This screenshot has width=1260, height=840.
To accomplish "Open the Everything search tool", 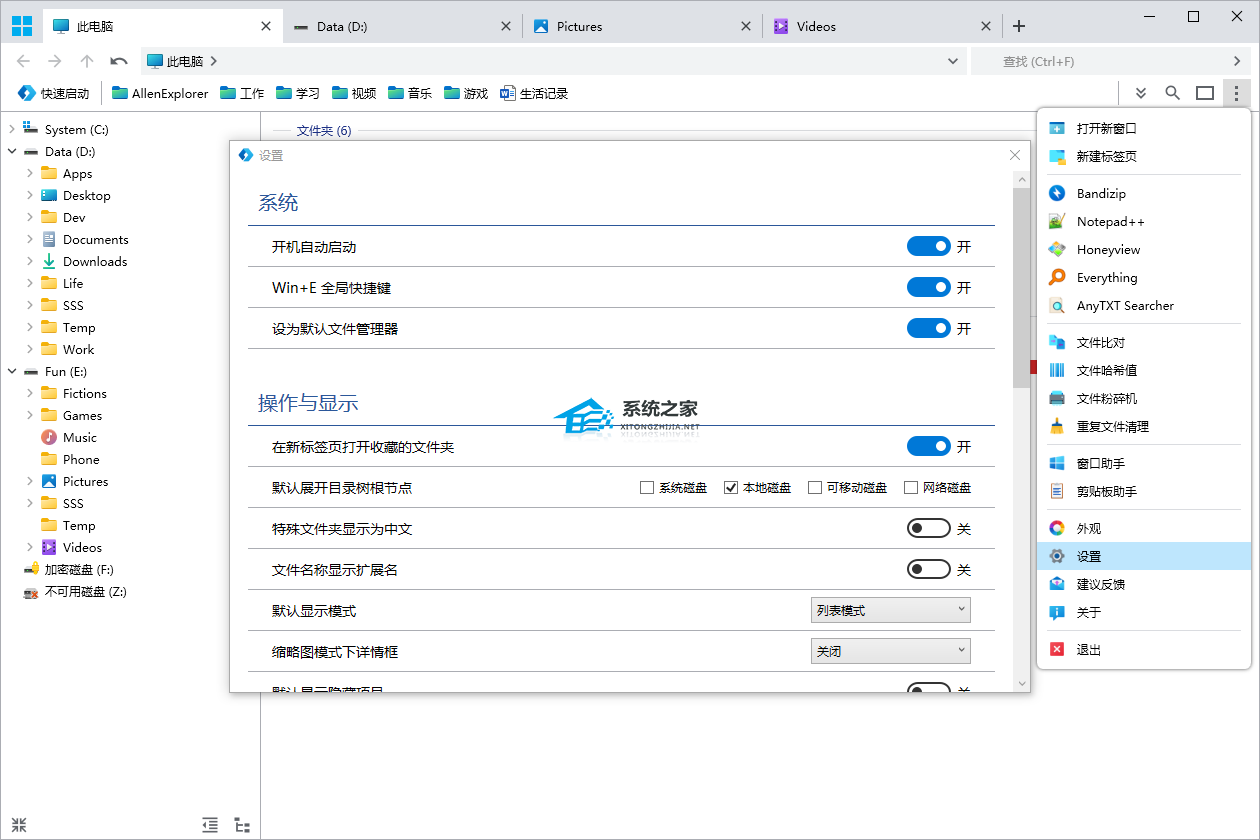I will click(1106, 277).
